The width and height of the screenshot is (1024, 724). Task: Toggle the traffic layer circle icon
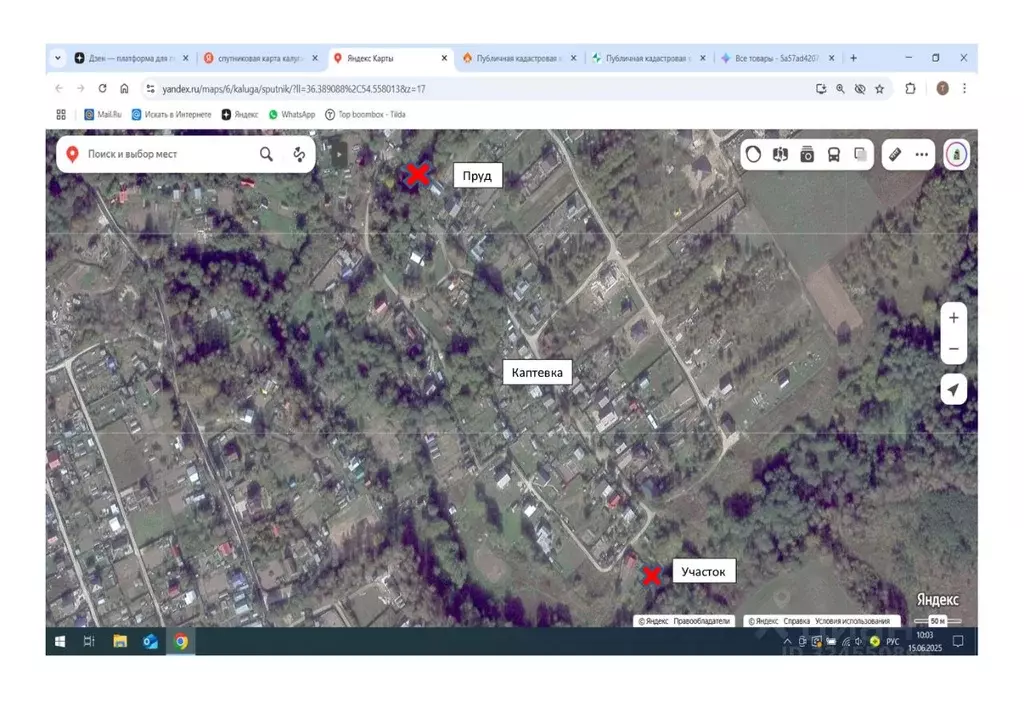coord(754,154)
